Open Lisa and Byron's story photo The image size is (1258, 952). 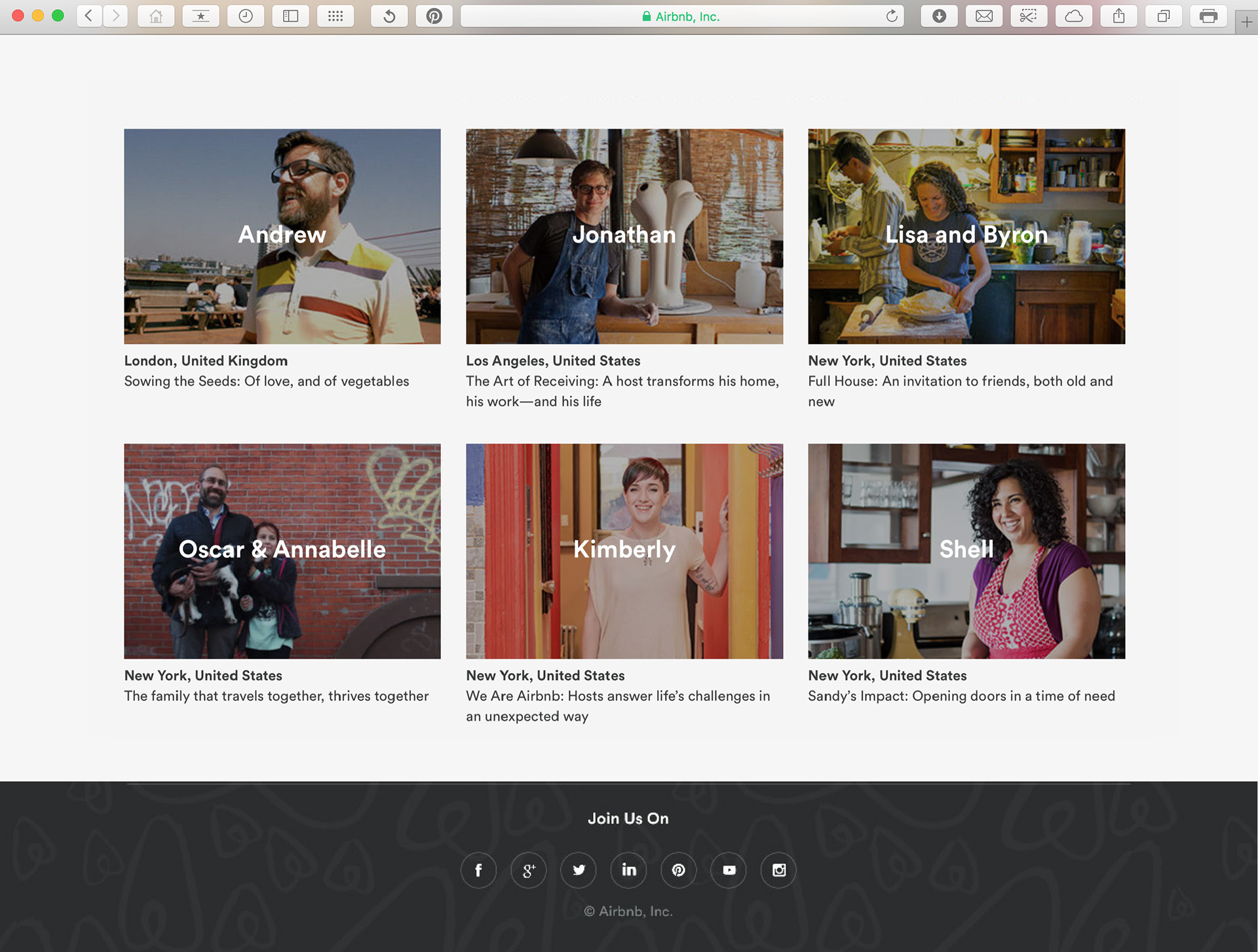(966, 236)
